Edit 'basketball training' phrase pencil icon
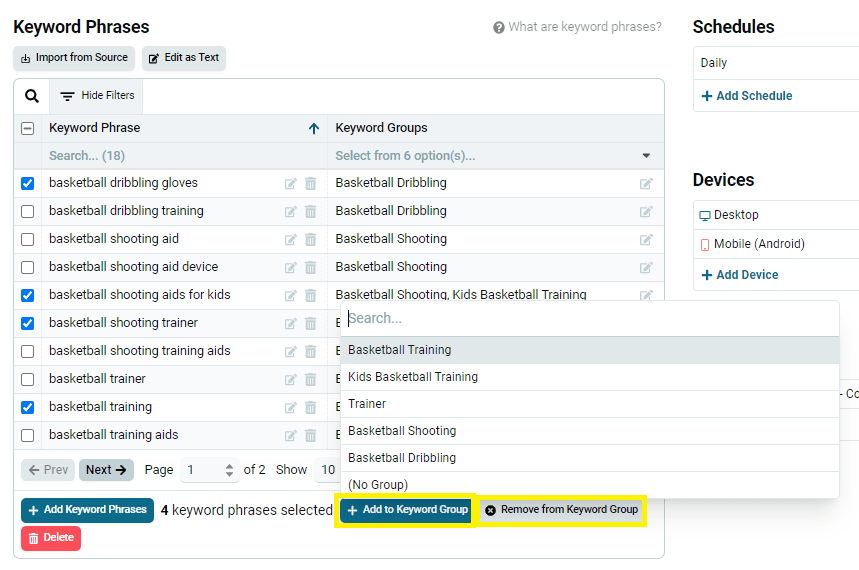The width and height of the screenshot is (859, 570). point(290,407)
